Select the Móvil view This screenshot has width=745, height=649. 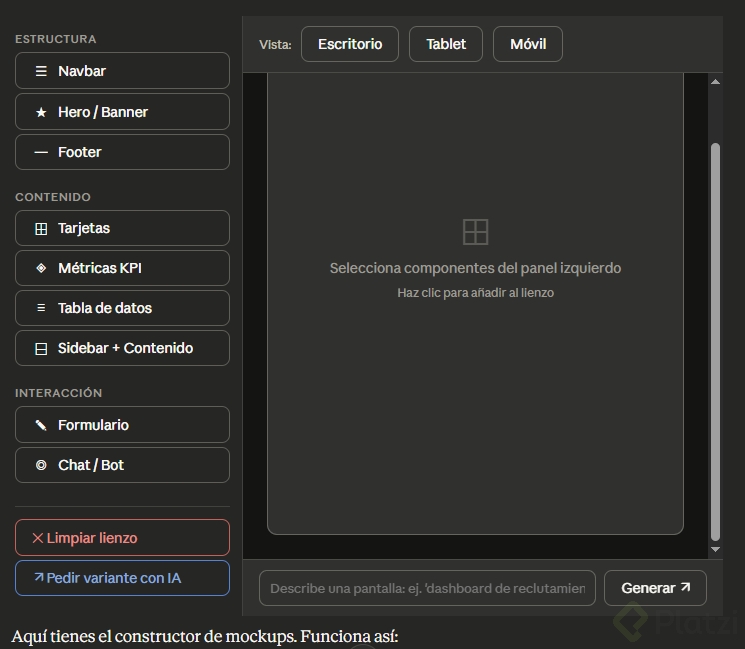coord(527,44)
